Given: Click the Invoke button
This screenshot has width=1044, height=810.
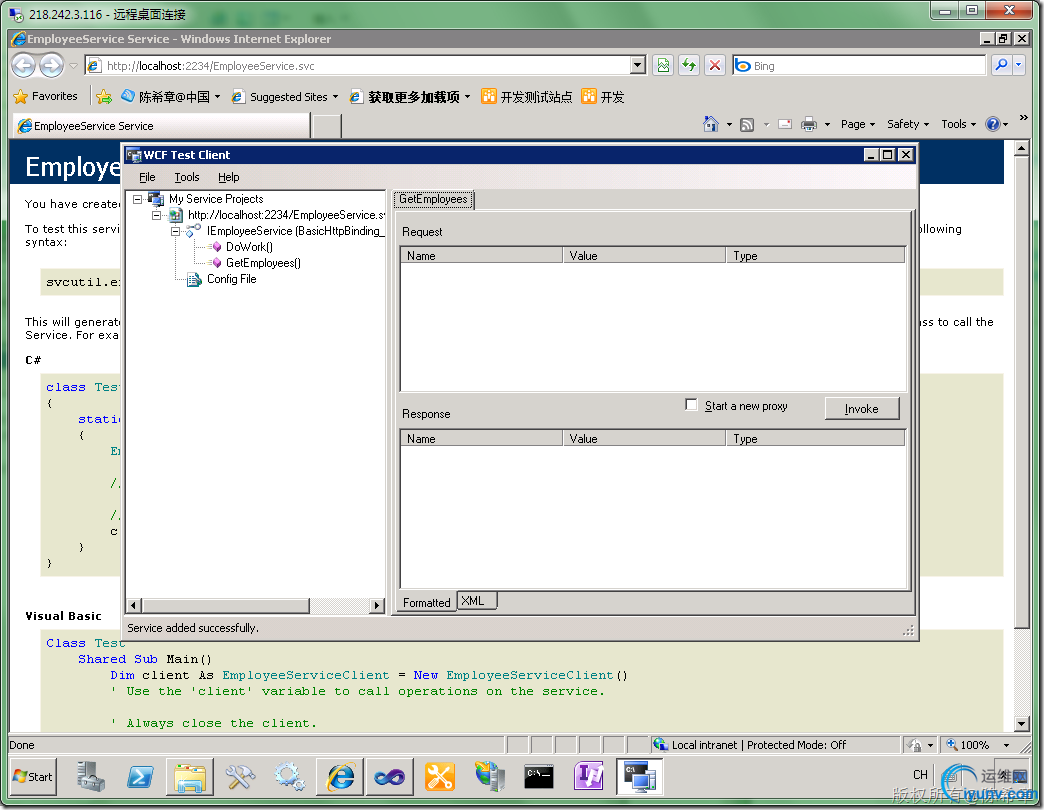Looking at the screenshot, I should pos(862,409).
